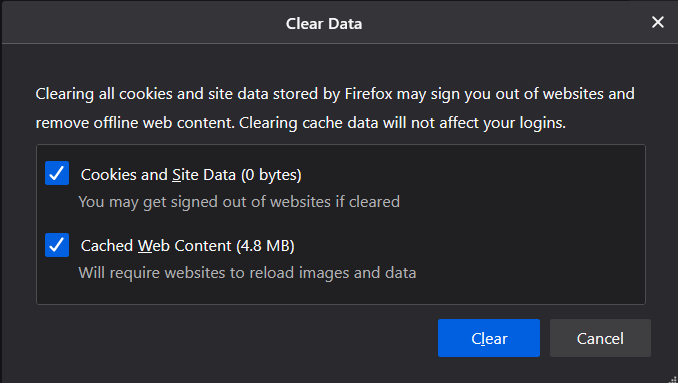Click 'Will require websites to reload' description
This screenshot has height=383, width=678.
click(247, 273)
